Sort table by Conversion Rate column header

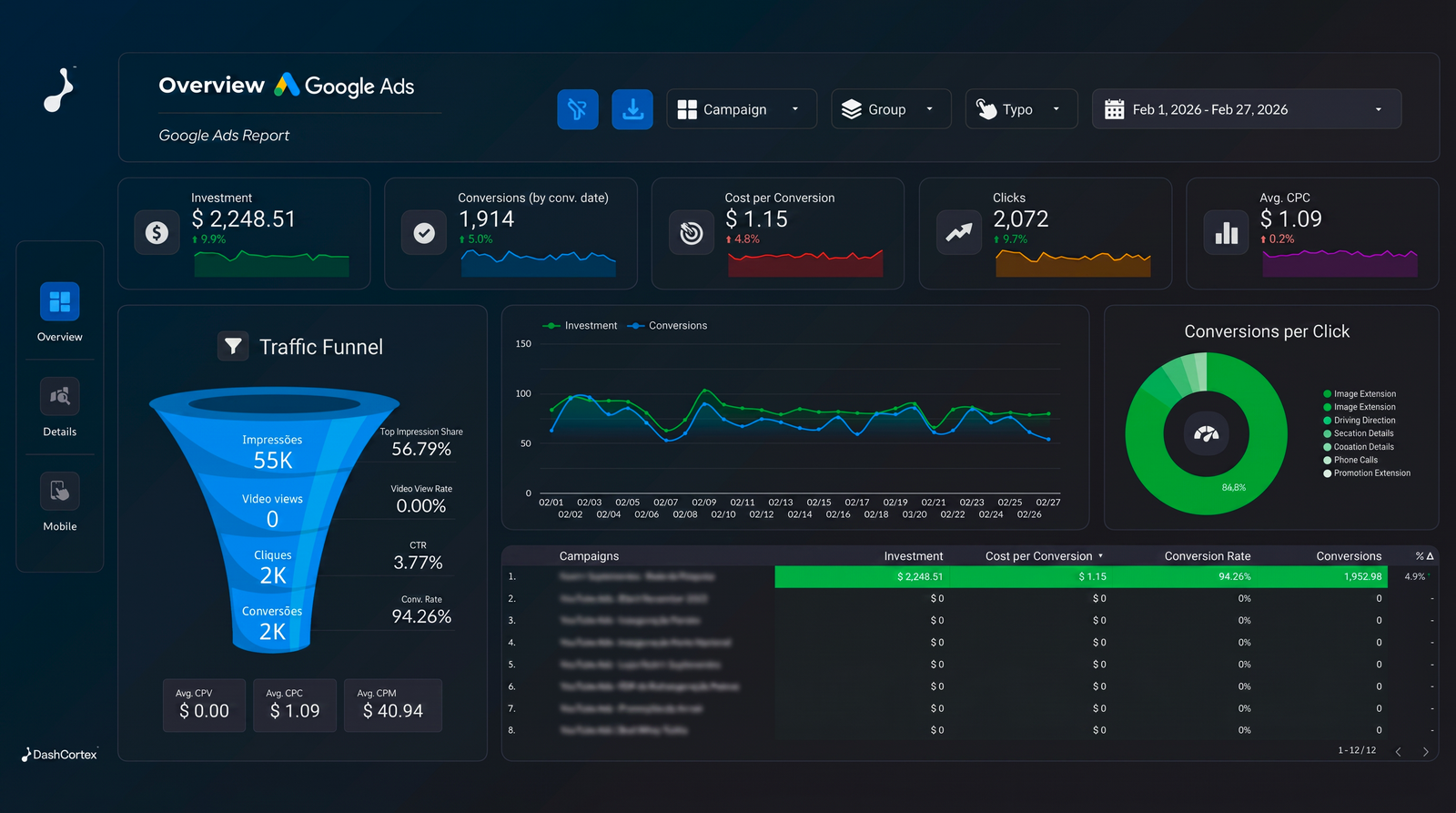click(x=1208, y=556)
